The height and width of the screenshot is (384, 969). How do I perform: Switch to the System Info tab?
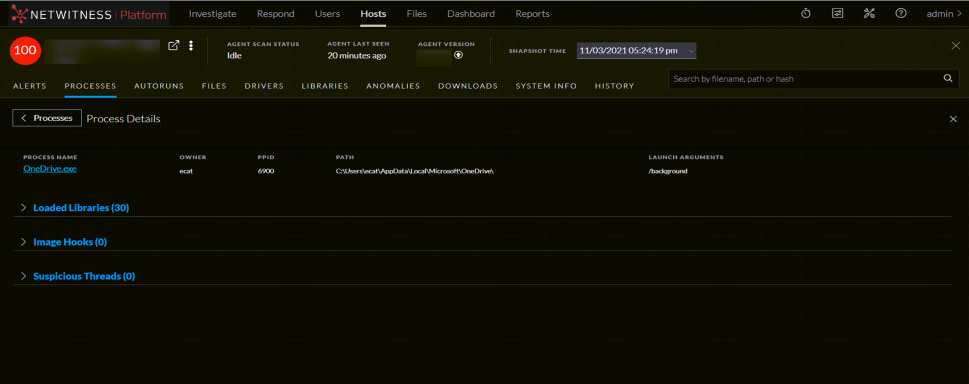[546, 86]
